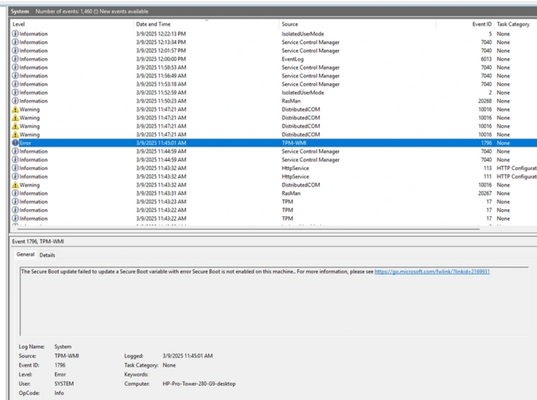Click the information icon of IsolatedUserMode event 2
The height and width of the screenshot is (400, 537).
[x=15, y=92]
